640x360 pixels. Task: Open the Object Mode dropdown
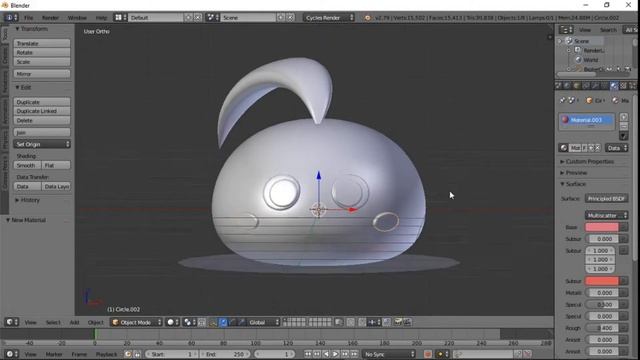point(136,322)
